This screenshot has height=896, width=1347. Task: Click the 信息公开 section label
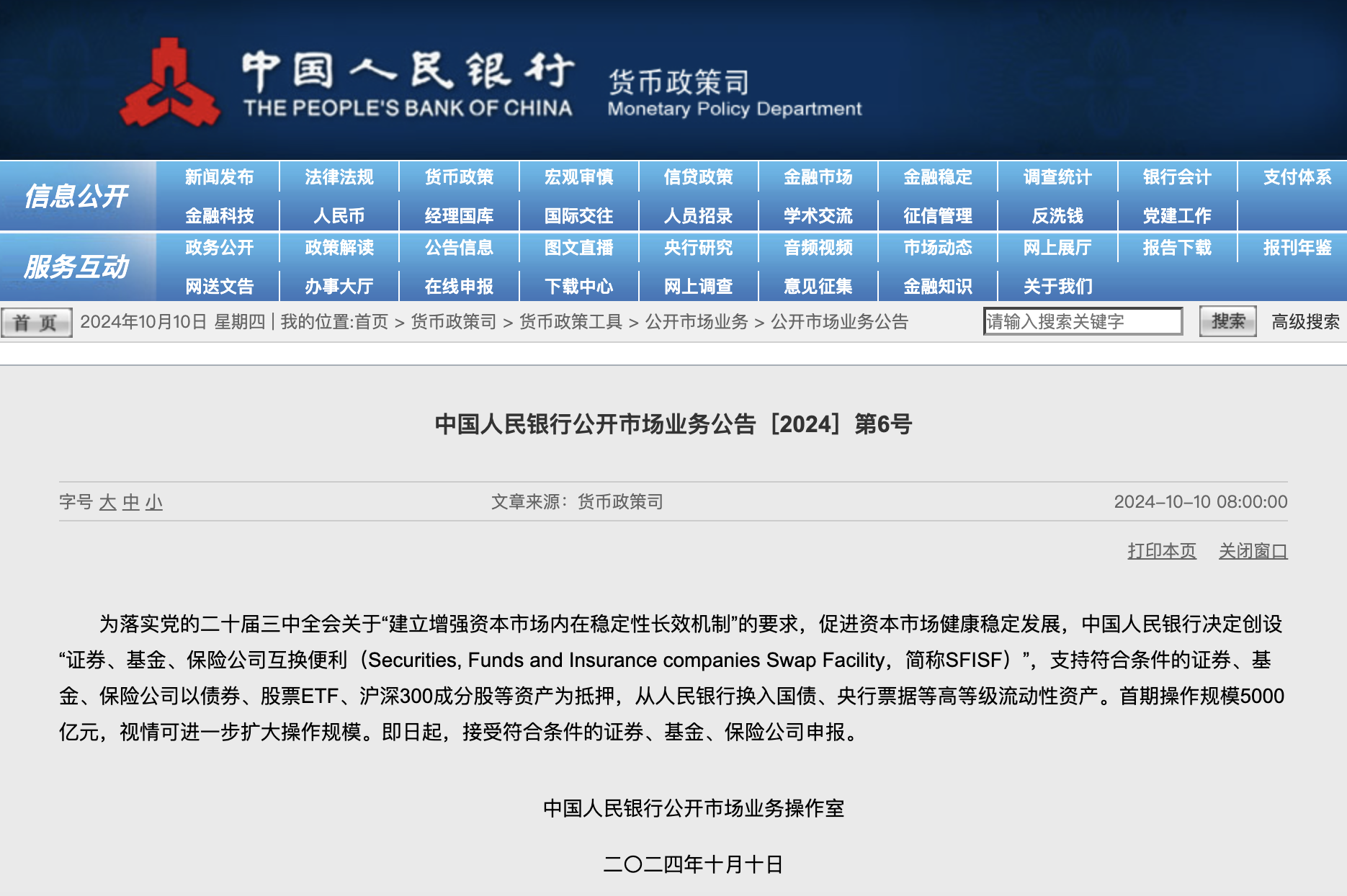point(77,194)
